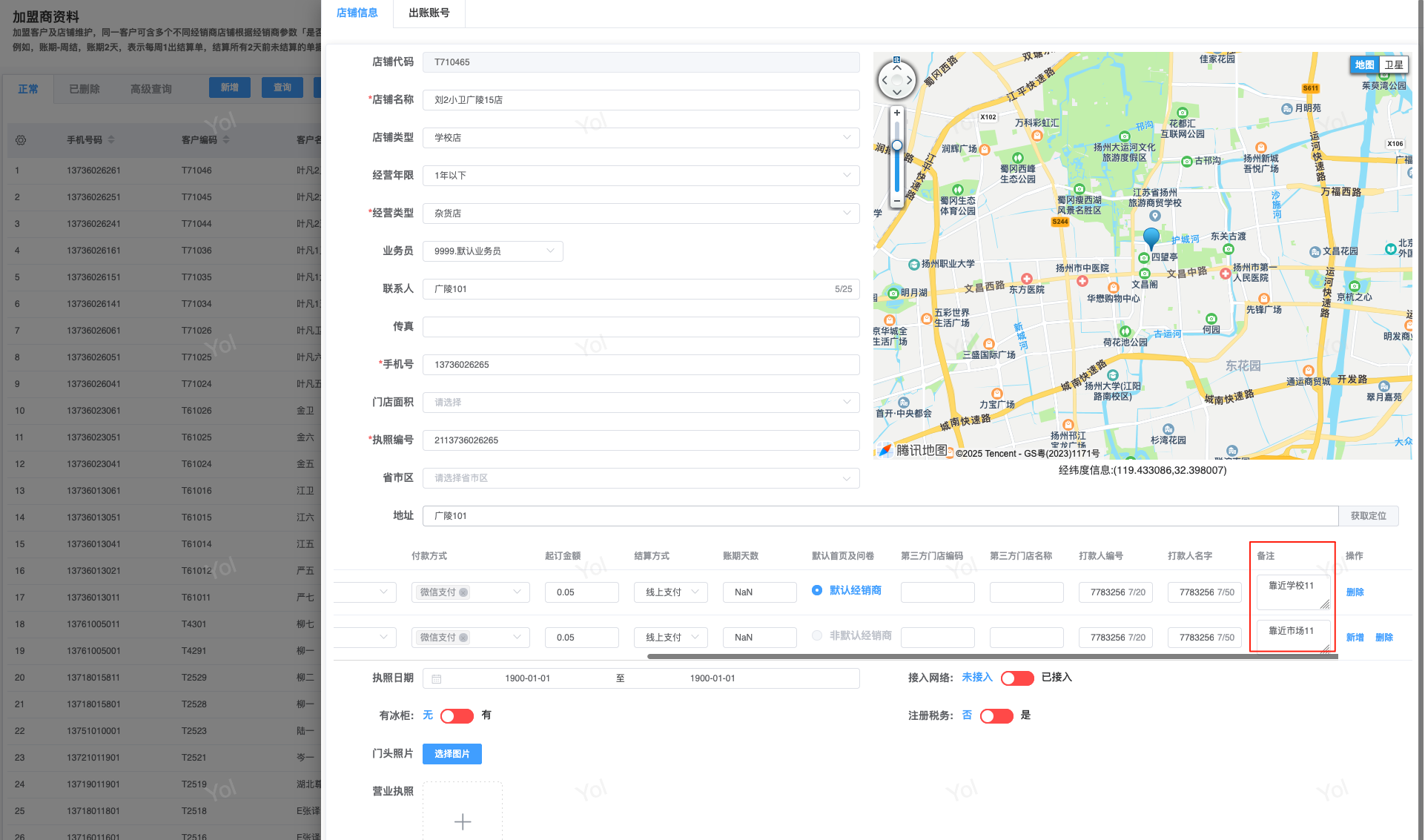Remove 微信支付 tag in first row
Screen dimensions: 1425x840
click(463, 592)
